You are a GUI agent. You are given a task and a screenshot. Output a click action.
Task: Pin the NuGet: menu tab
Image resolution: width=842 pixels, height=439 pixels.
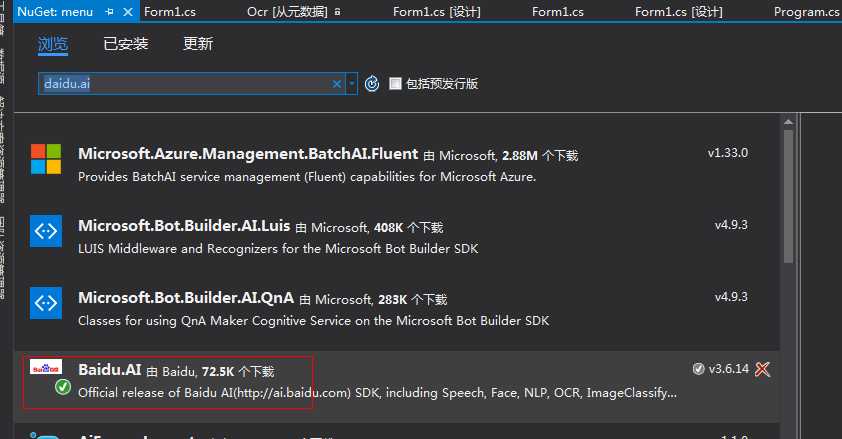(x=110, y=12)
